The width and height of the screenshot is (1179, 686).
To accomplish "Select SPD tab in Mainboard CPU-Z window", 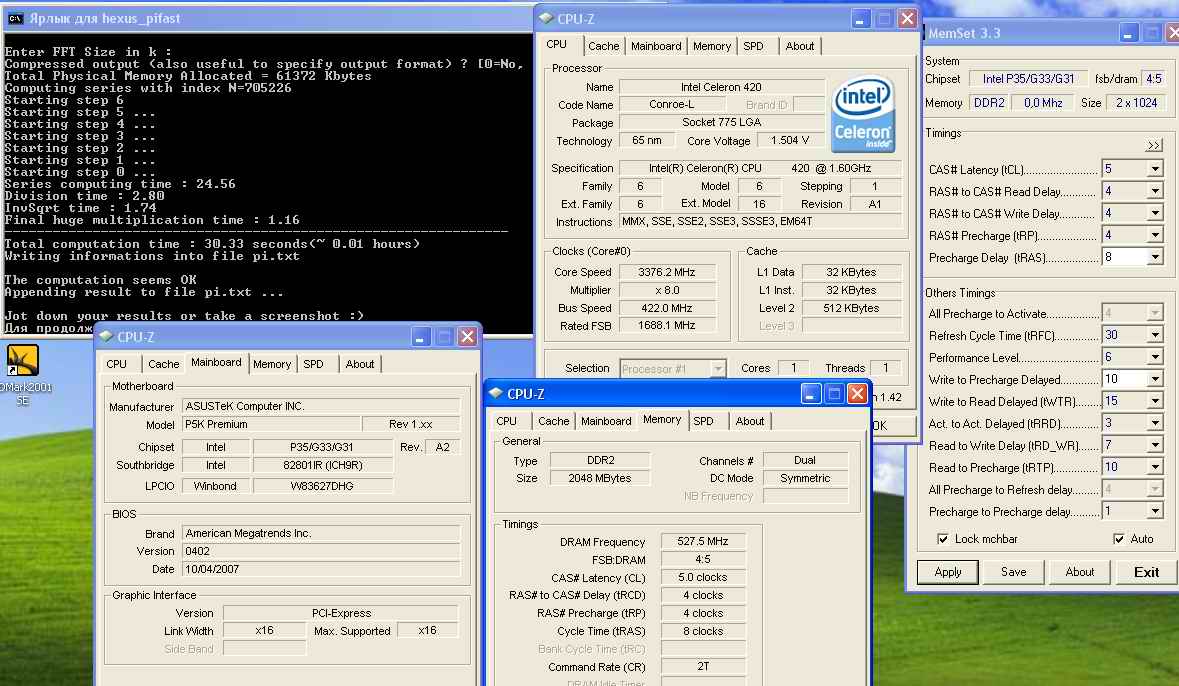I will [x=313, y=364].
